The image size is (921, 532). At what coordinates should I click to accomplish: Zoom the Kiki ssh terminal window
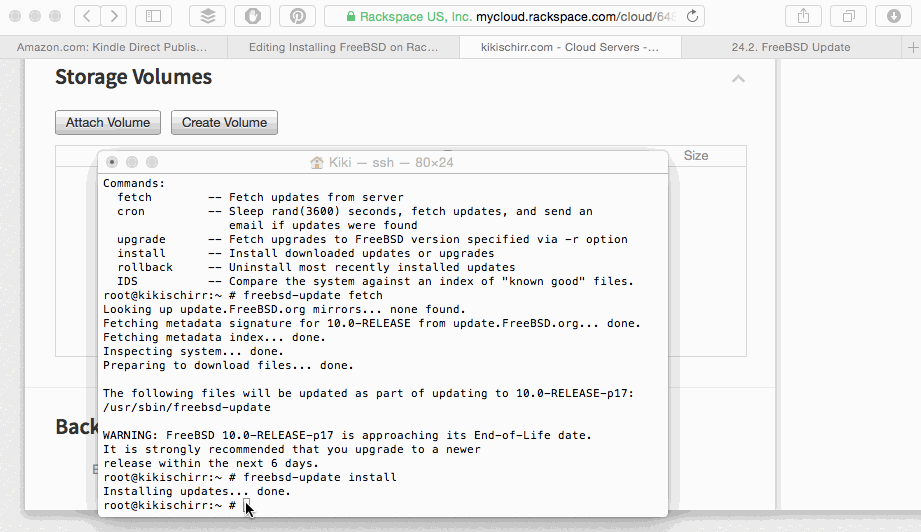pyautogui.click(x=152, y=162)
